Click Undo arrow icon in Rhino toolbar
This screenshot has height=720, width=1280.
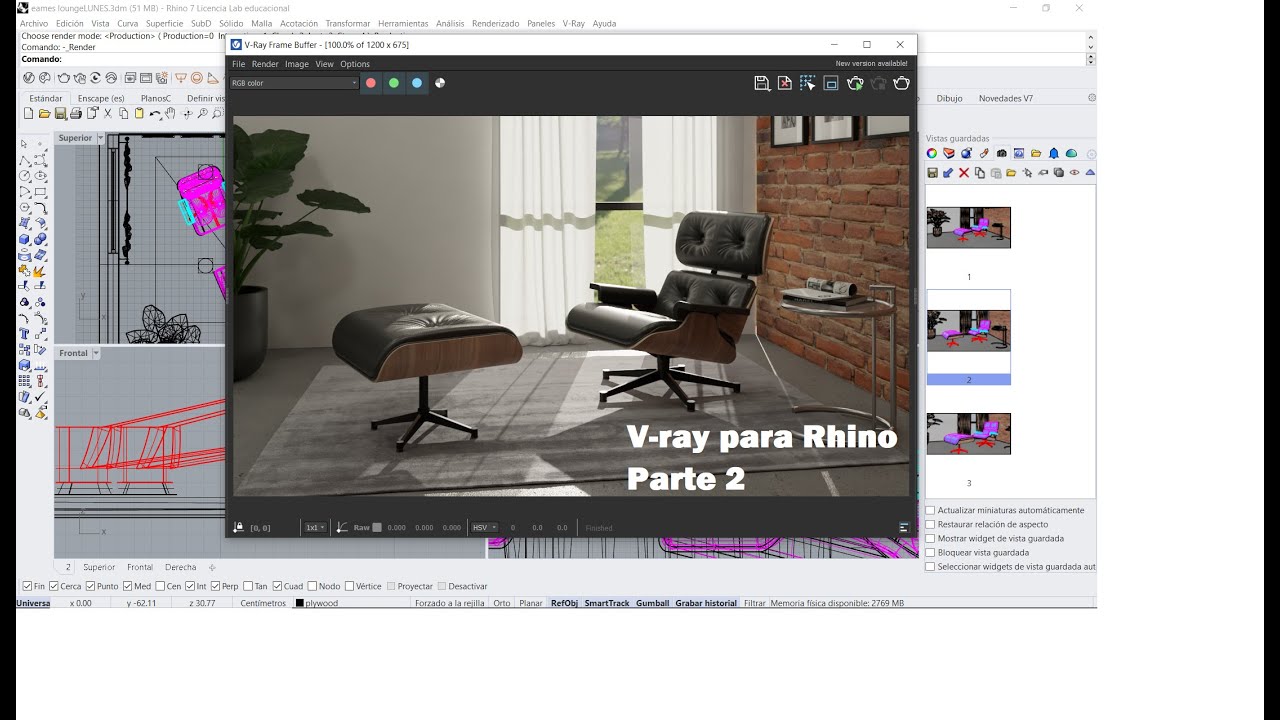155,114
